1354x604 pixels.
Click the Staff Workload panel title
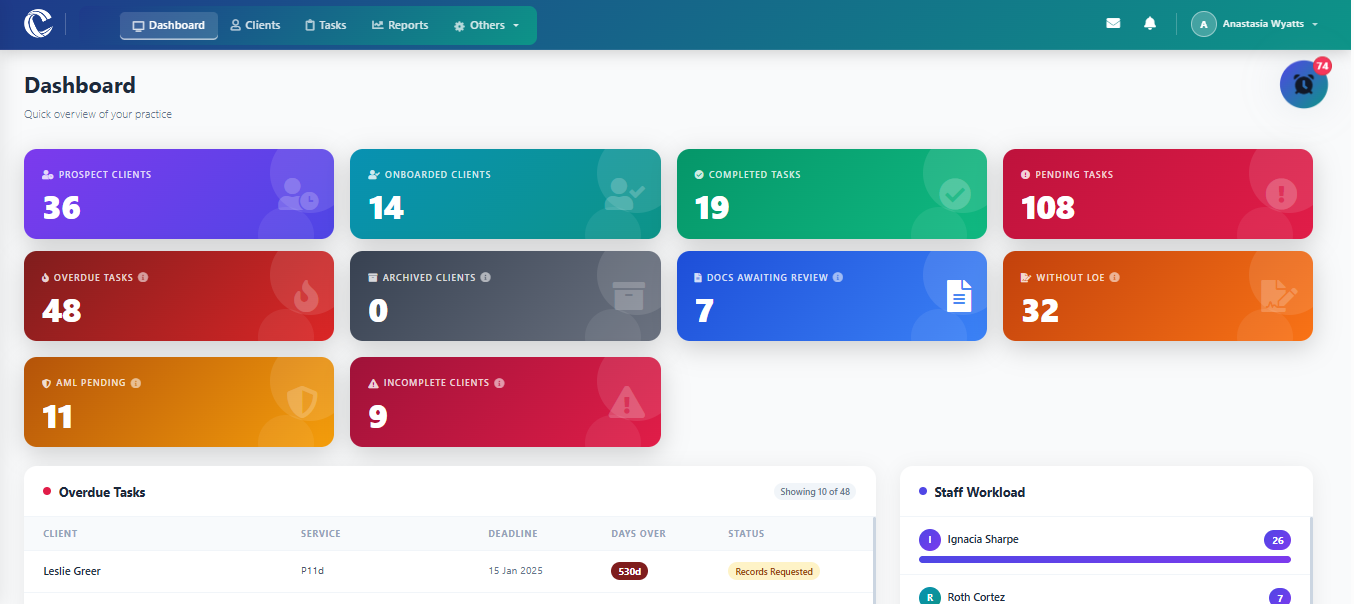click(x=979, y=492)
